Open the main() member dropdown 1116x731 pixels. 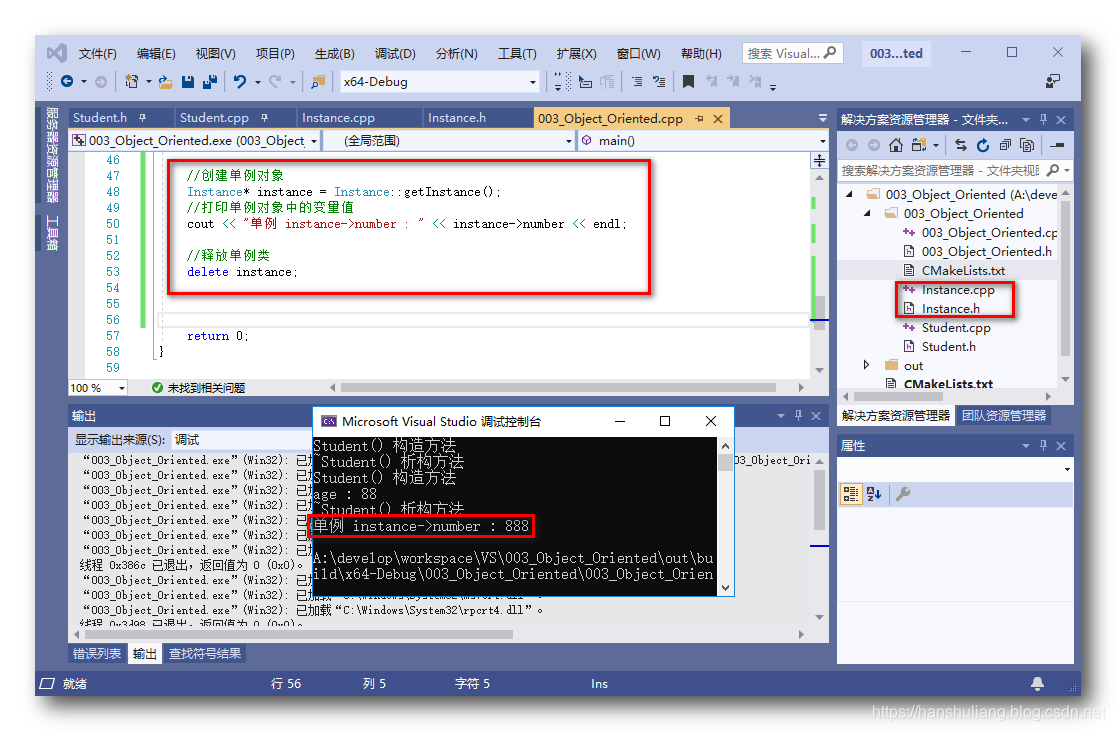(822, 141)
